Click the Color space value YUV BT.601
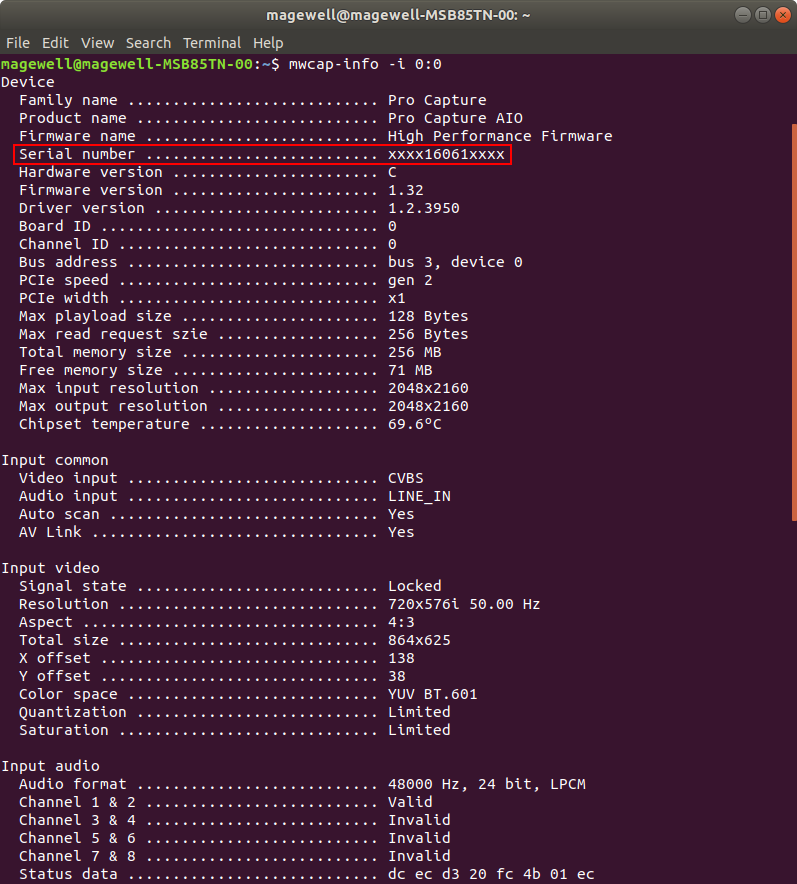 433,695
